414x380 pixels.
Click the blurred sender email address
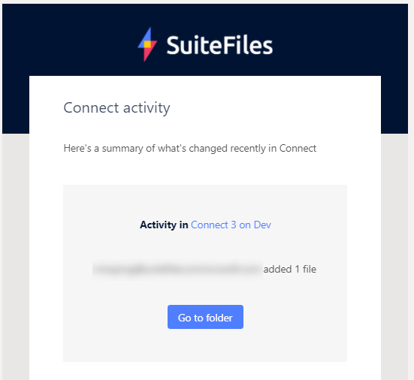coord(177,269)
